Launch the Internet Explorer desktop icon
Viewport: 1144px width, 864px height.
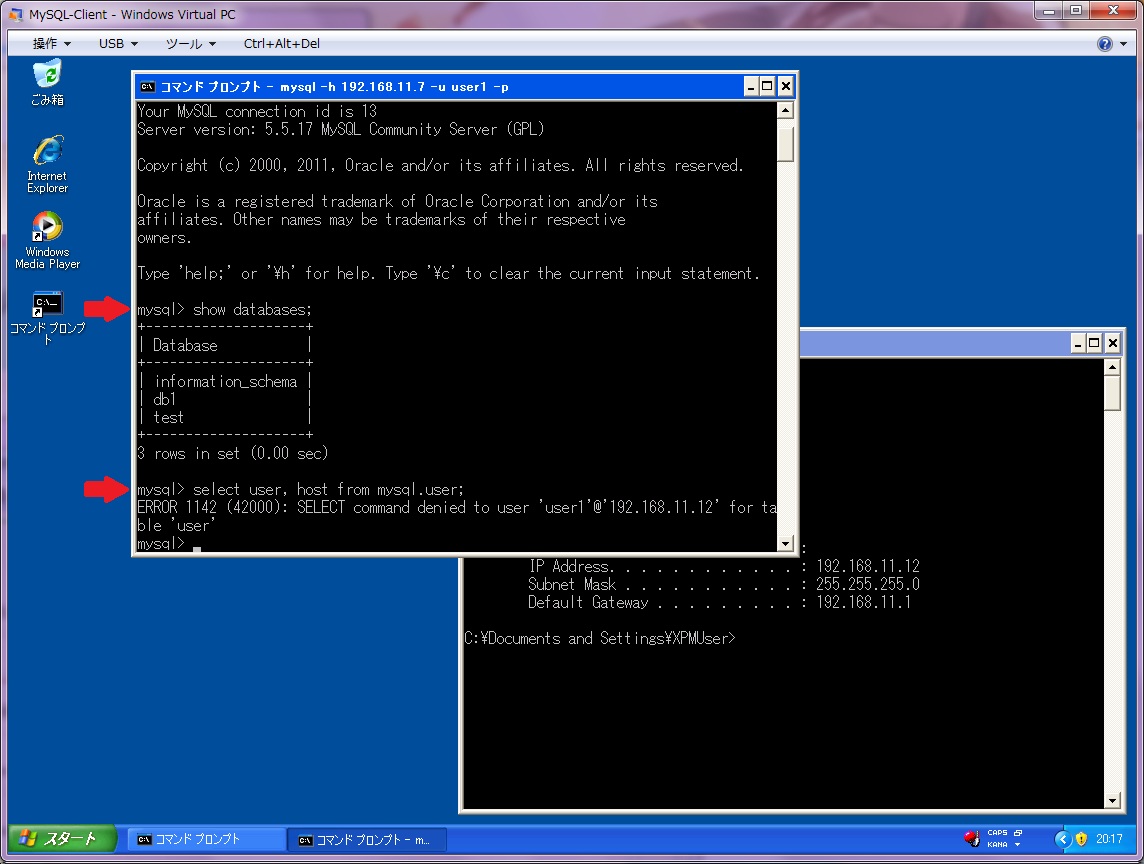coord(47,164)
